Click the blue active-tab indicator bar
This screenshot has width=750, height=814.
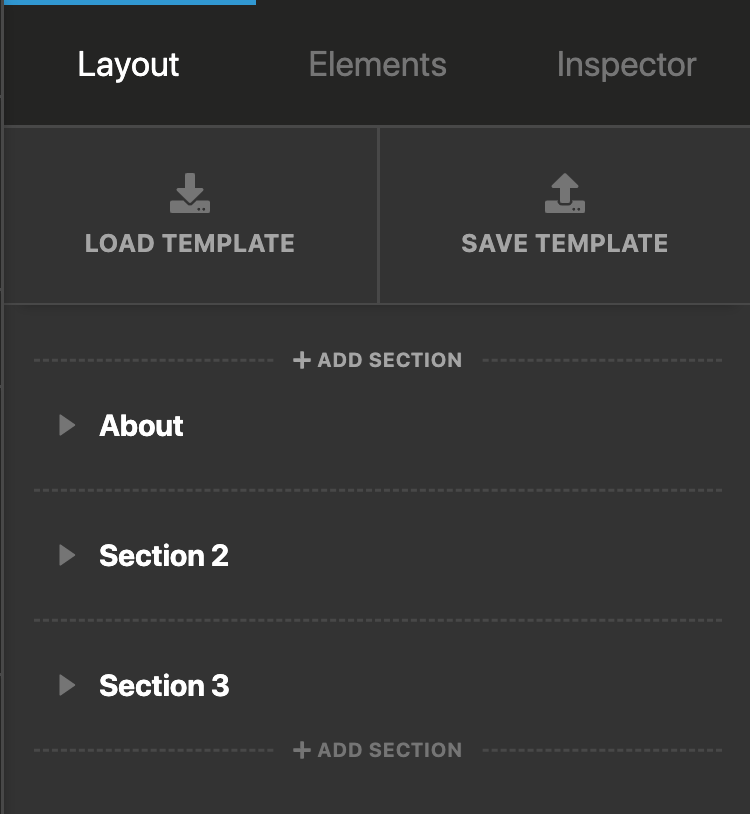pyautogui.click(x=129, y=2)
